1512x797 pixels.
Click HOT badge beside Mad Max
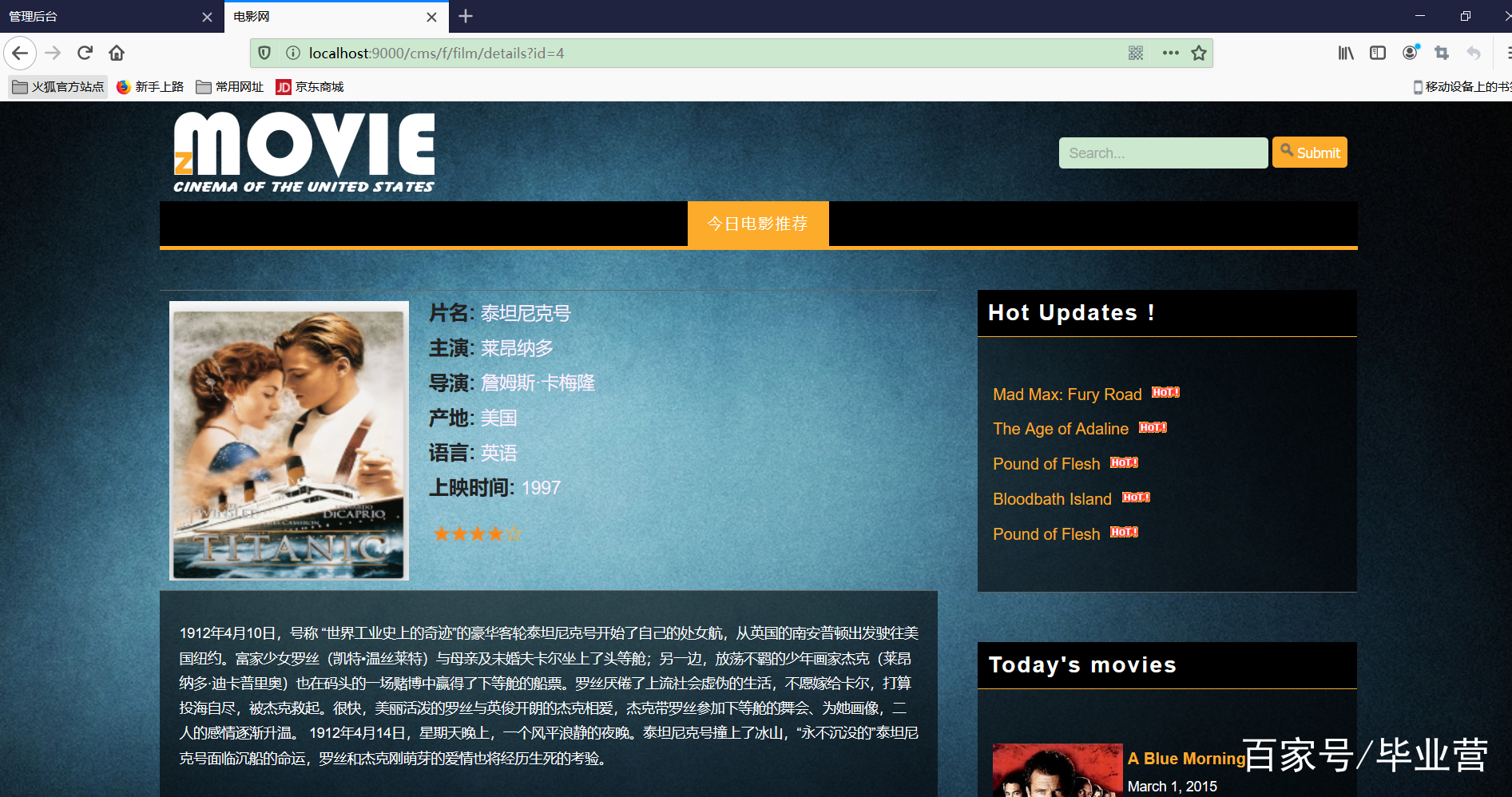1165,392
